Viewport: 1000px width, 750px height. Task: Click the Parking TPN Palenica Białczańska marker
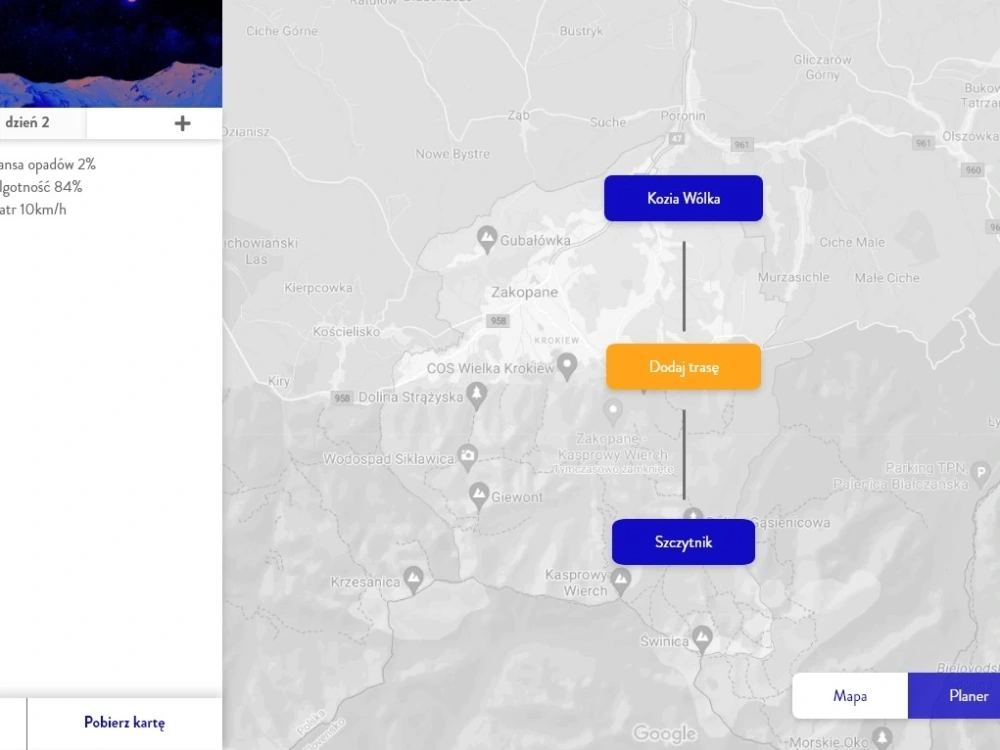(980, 475)
